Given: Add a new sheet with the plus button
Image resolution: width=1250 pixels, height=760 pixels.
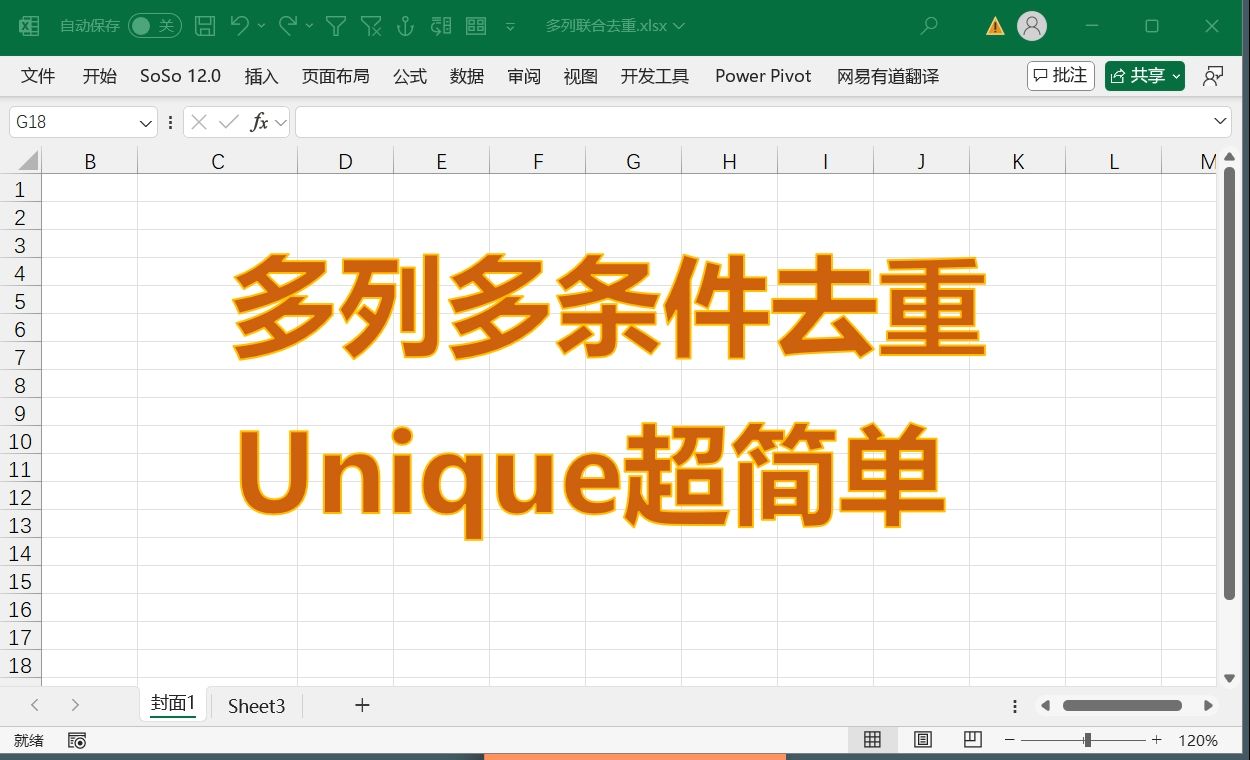Looking at the screenshot, I should pyautogui.click(x=361, y=706).
